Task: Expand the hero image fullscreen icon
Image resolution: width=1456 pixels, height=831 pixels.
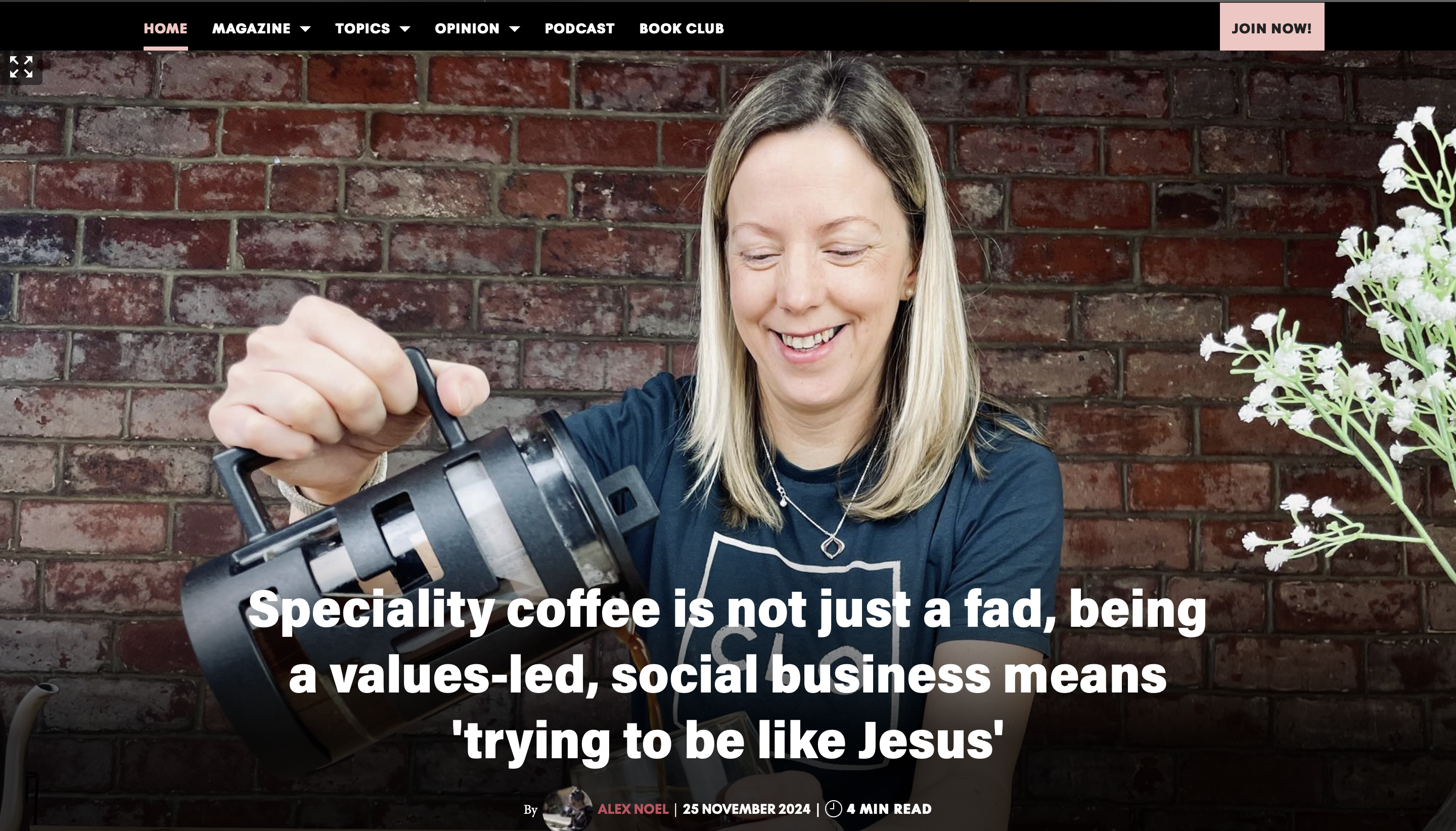Action: click(21, 67)
